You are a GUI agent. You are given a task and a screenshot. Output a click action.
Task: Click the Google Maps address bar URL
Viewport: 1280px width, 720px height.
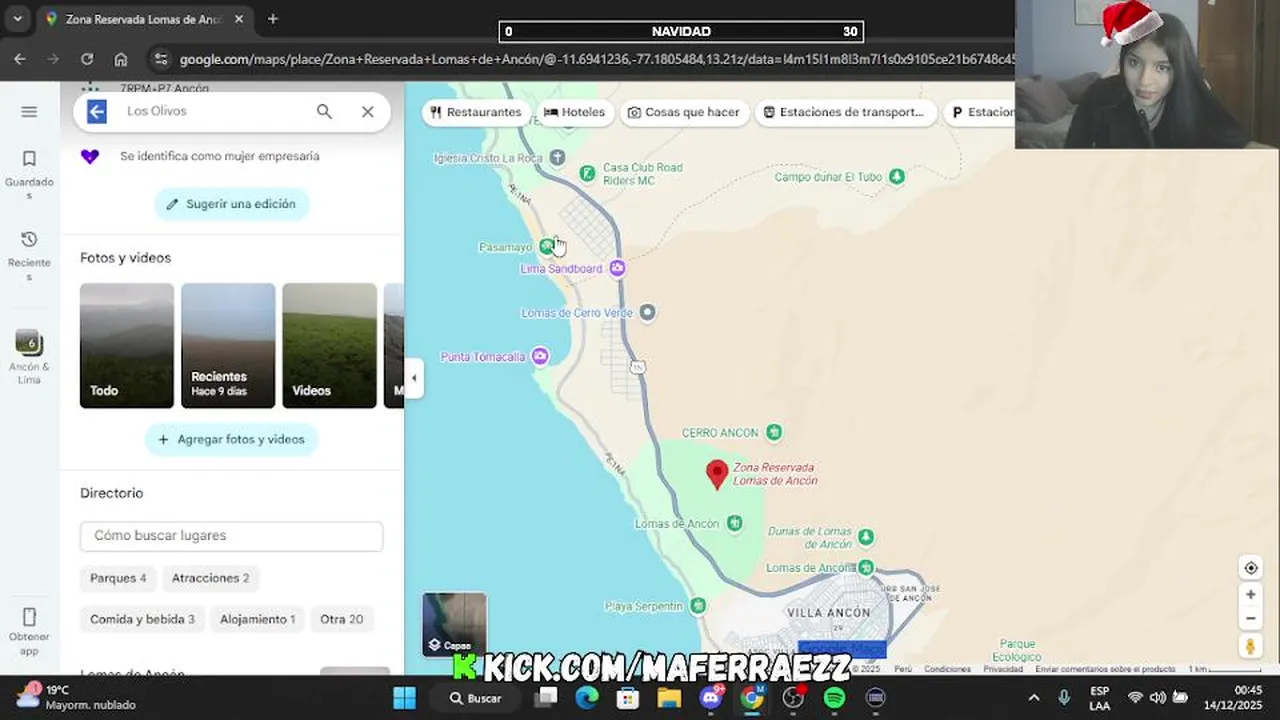tap(597, 60)
